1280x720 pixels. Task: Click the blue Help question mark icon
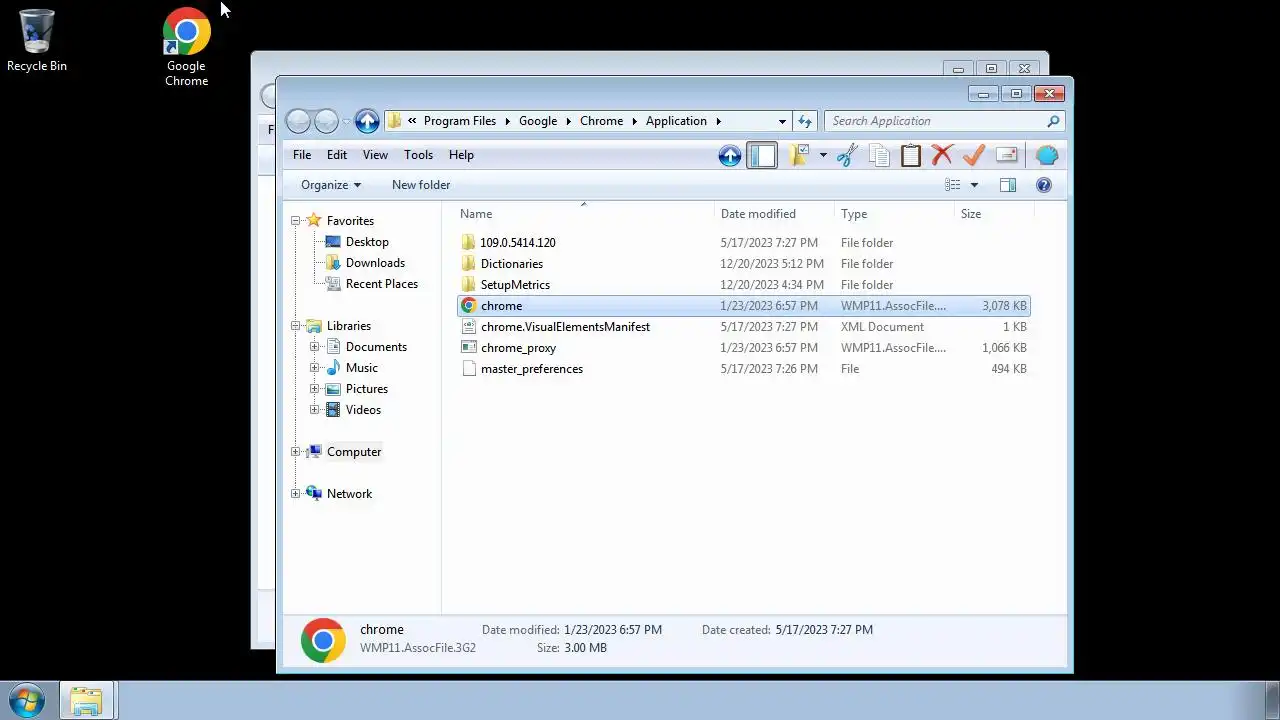(1044, 185)
